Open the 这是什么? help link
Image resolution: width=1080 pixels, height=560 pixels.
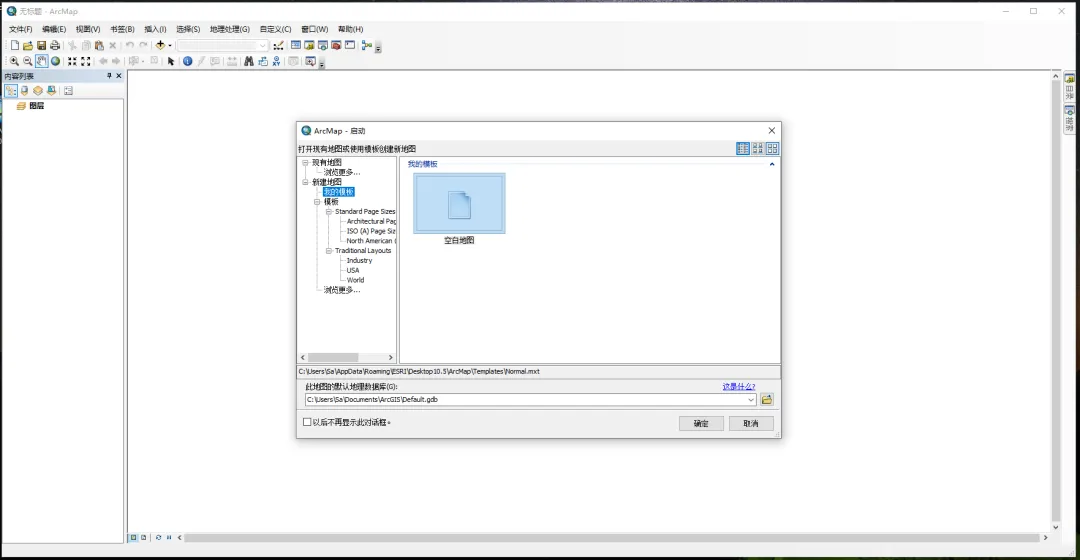click(x=738, y=386)
